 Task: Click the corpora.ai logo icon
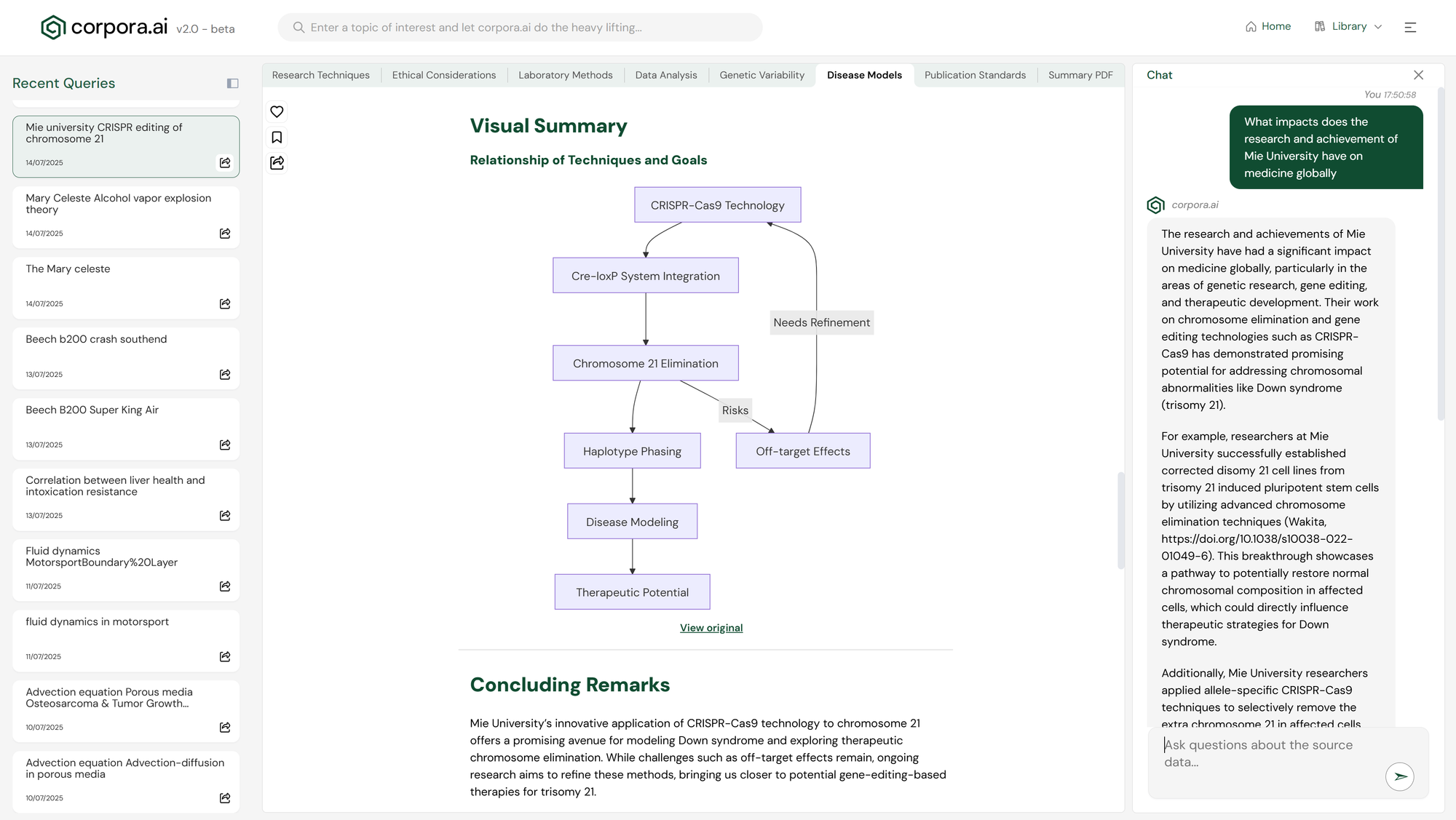click(x=53, y=28)
